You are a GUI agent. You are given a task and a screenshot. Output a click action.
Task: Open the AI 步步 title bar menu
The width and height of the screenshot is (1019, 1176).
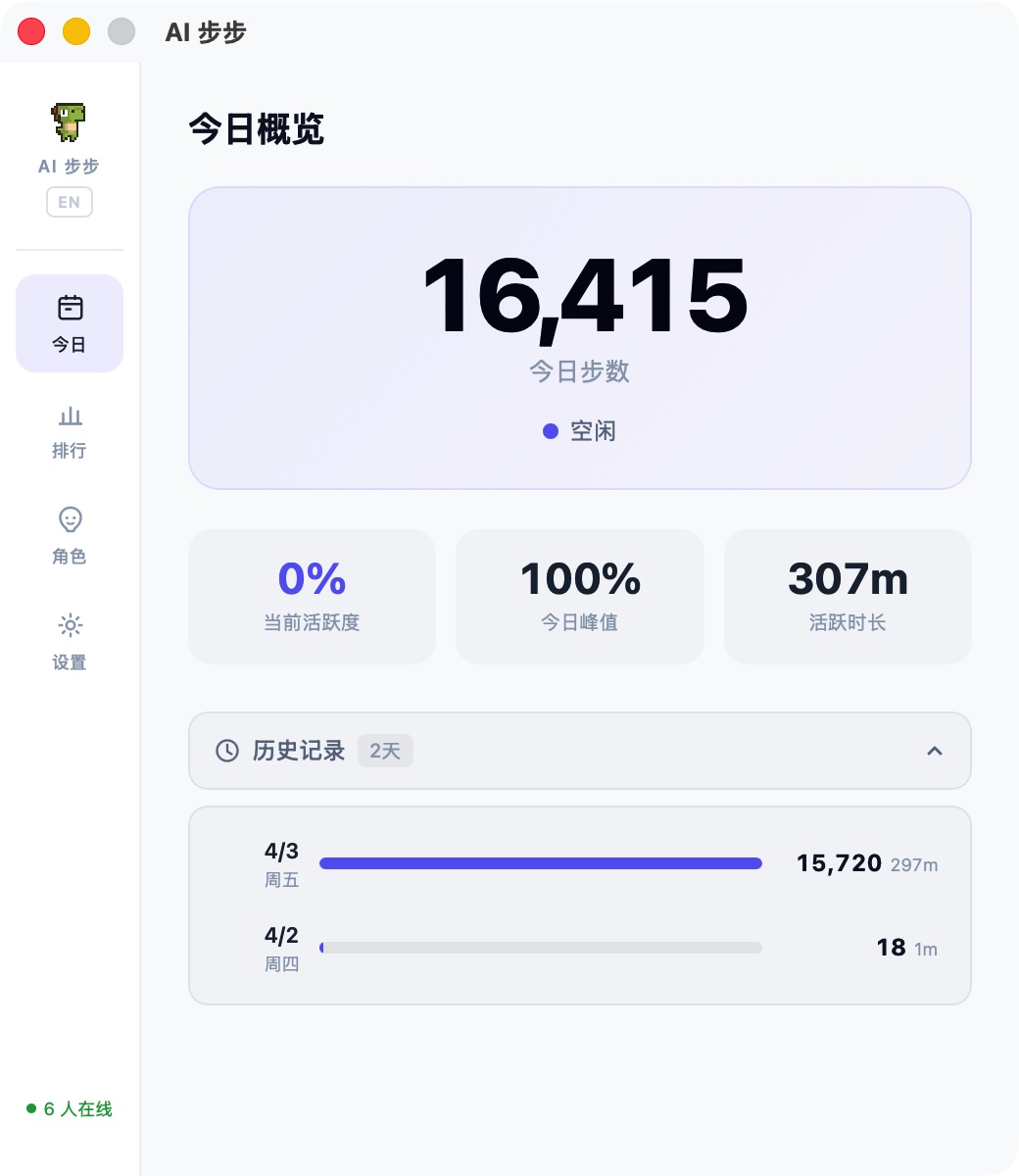pos(206,31)
